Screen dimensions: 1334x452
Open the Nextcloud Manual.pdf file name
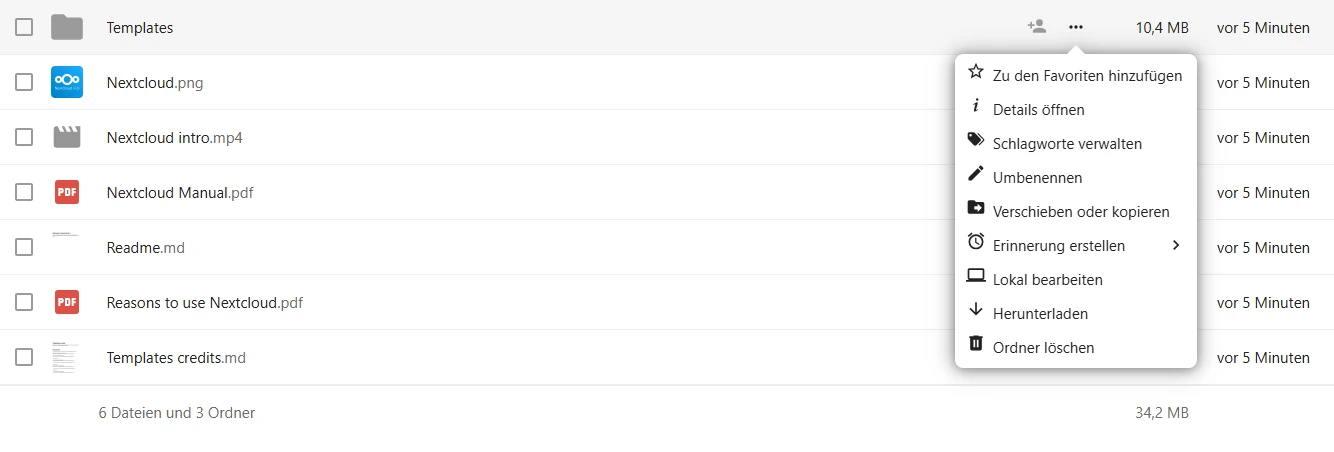(x=180, y=192)
